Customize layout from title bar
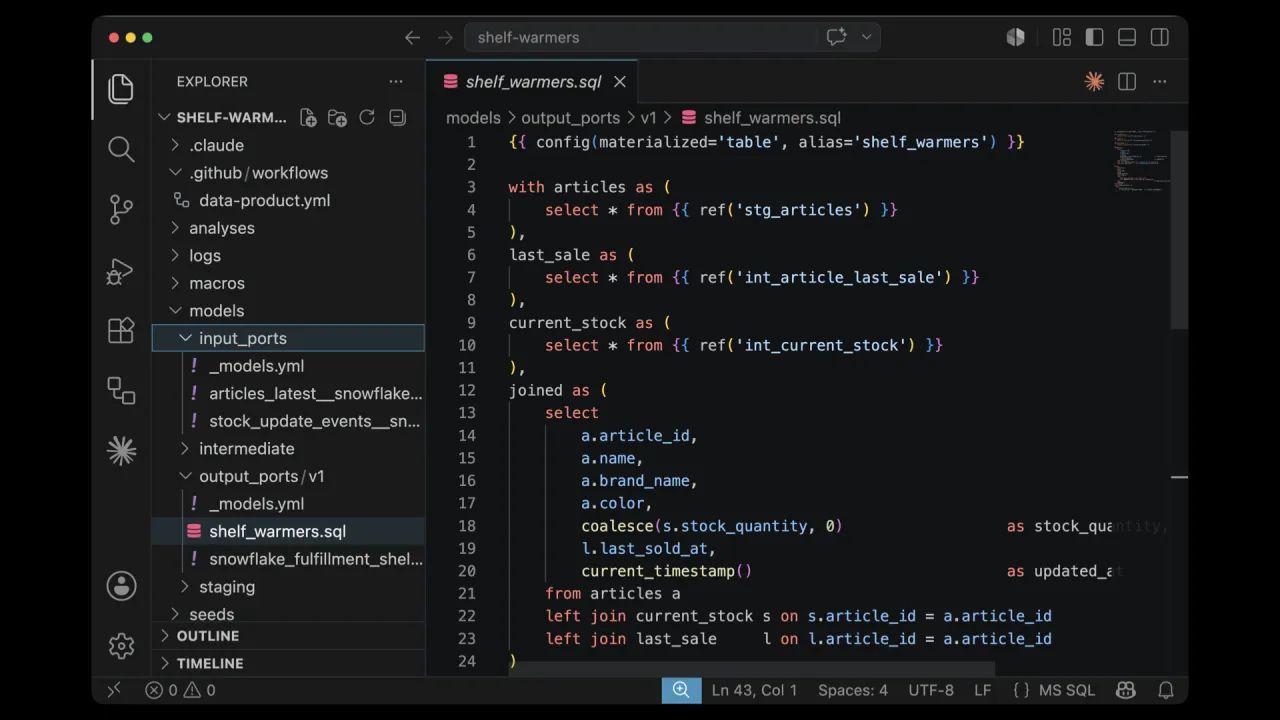Viewport: 1280px width, 720px height. (1062, 37)
